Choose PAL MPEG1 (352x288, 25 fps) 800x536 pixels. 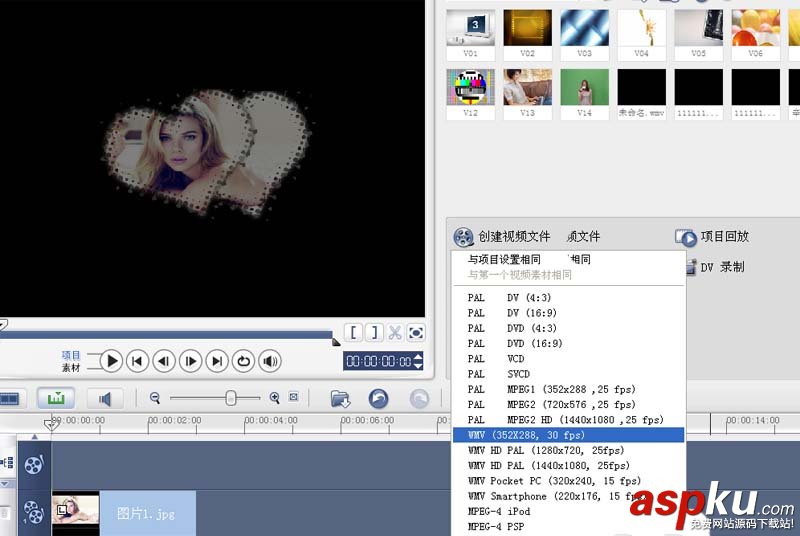pyautogui.click(x=568, y=389)
